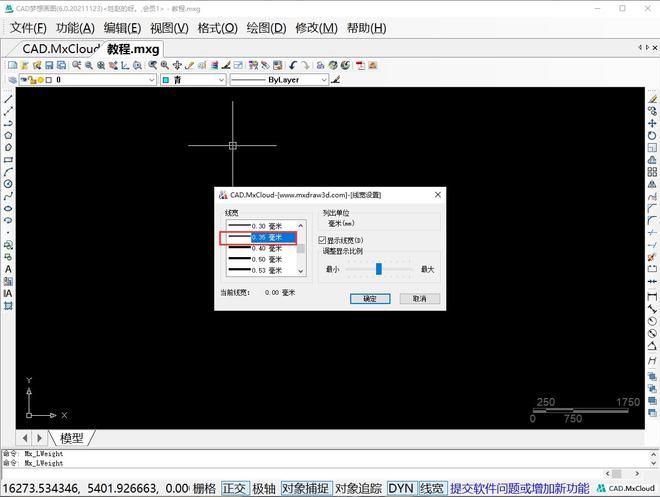
Task: Open the 绘图(D) menu
Action: tap(266, 28)
